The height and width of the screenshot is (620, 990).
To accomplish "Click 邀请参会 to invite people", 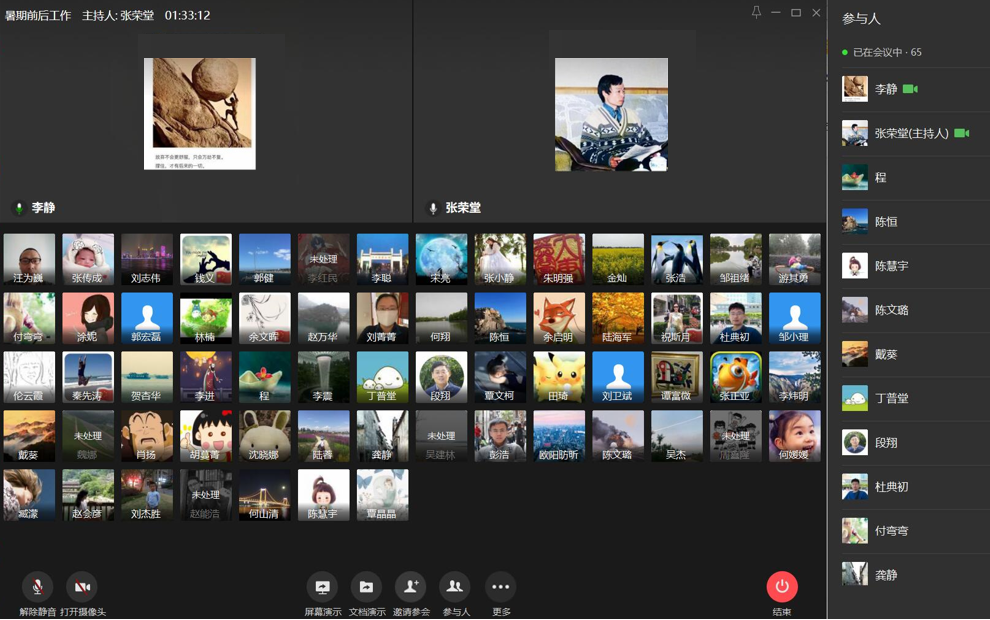I will (x=410, y=587).
